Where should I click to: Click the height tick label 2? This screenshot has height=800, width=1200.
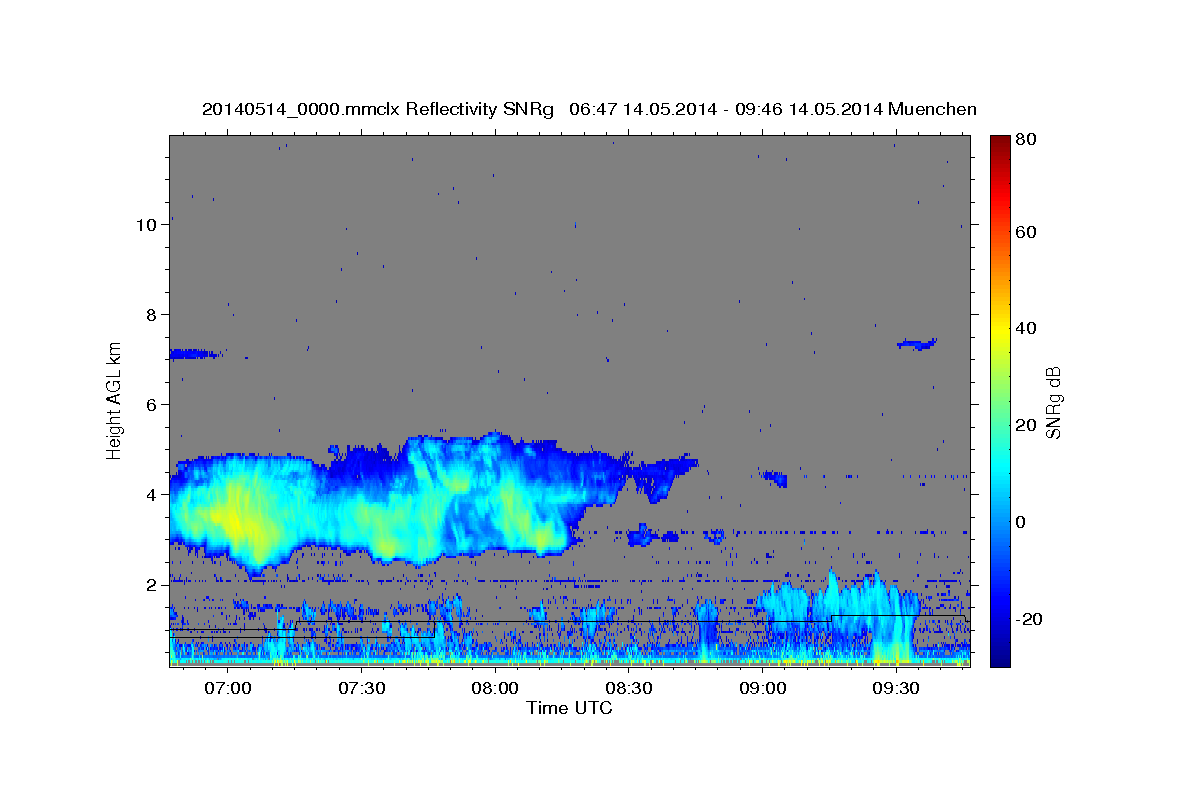point(152,585)
